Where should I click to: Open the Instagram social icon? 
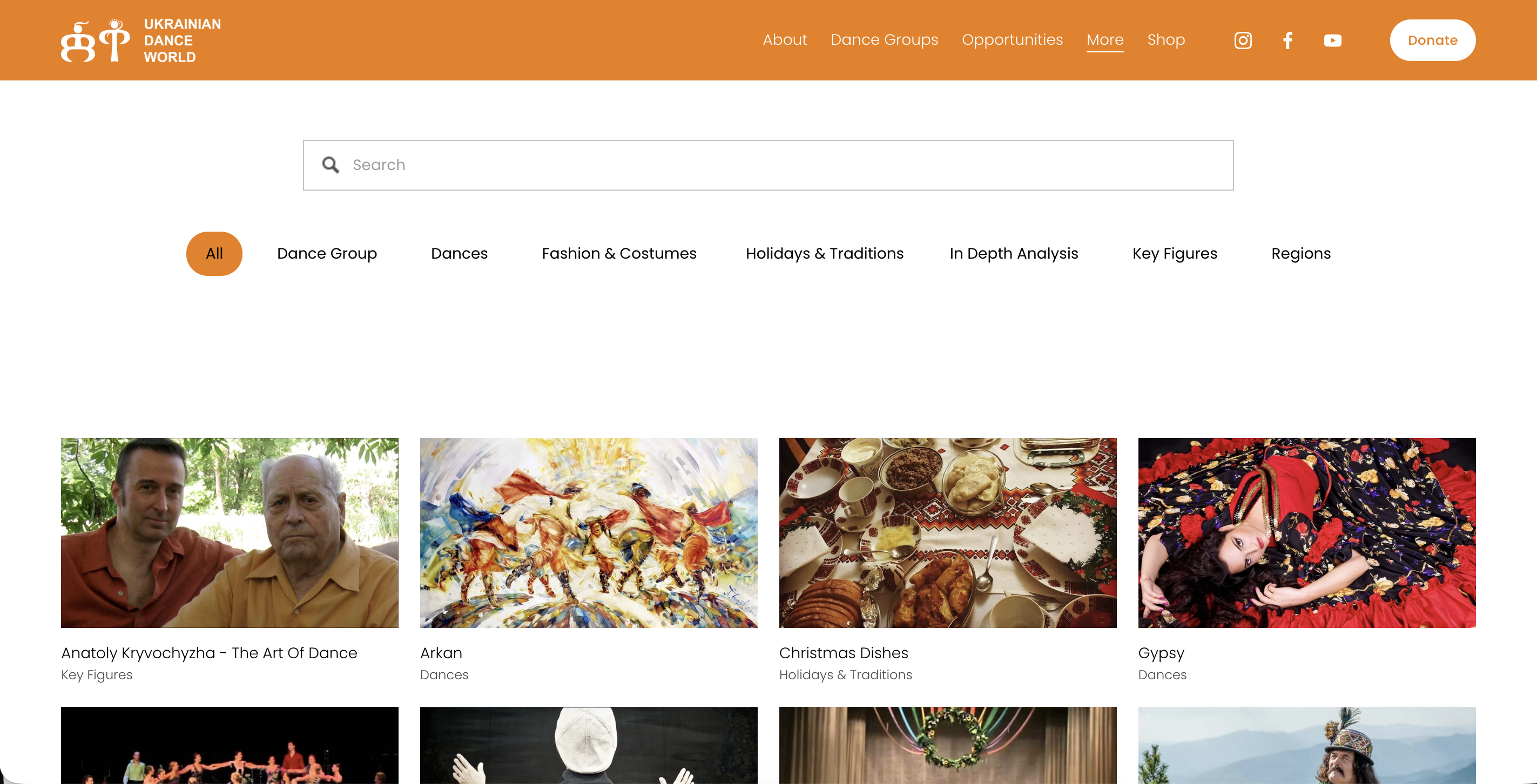(x=1243, y=40)
